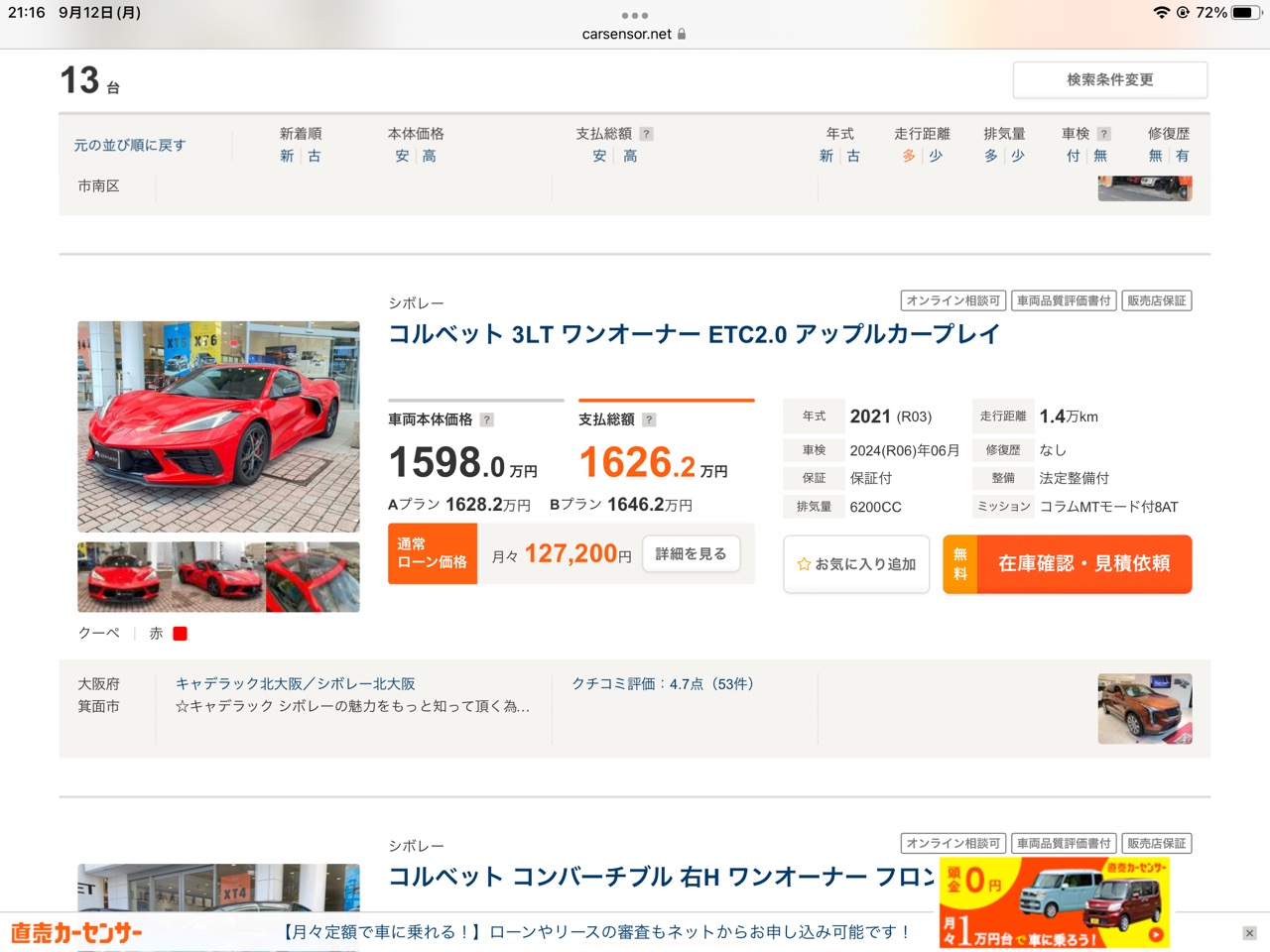Viewport: 1270px width, 952px height.
Task: Open convertible listing photo thumbnail
Action: 218,888
